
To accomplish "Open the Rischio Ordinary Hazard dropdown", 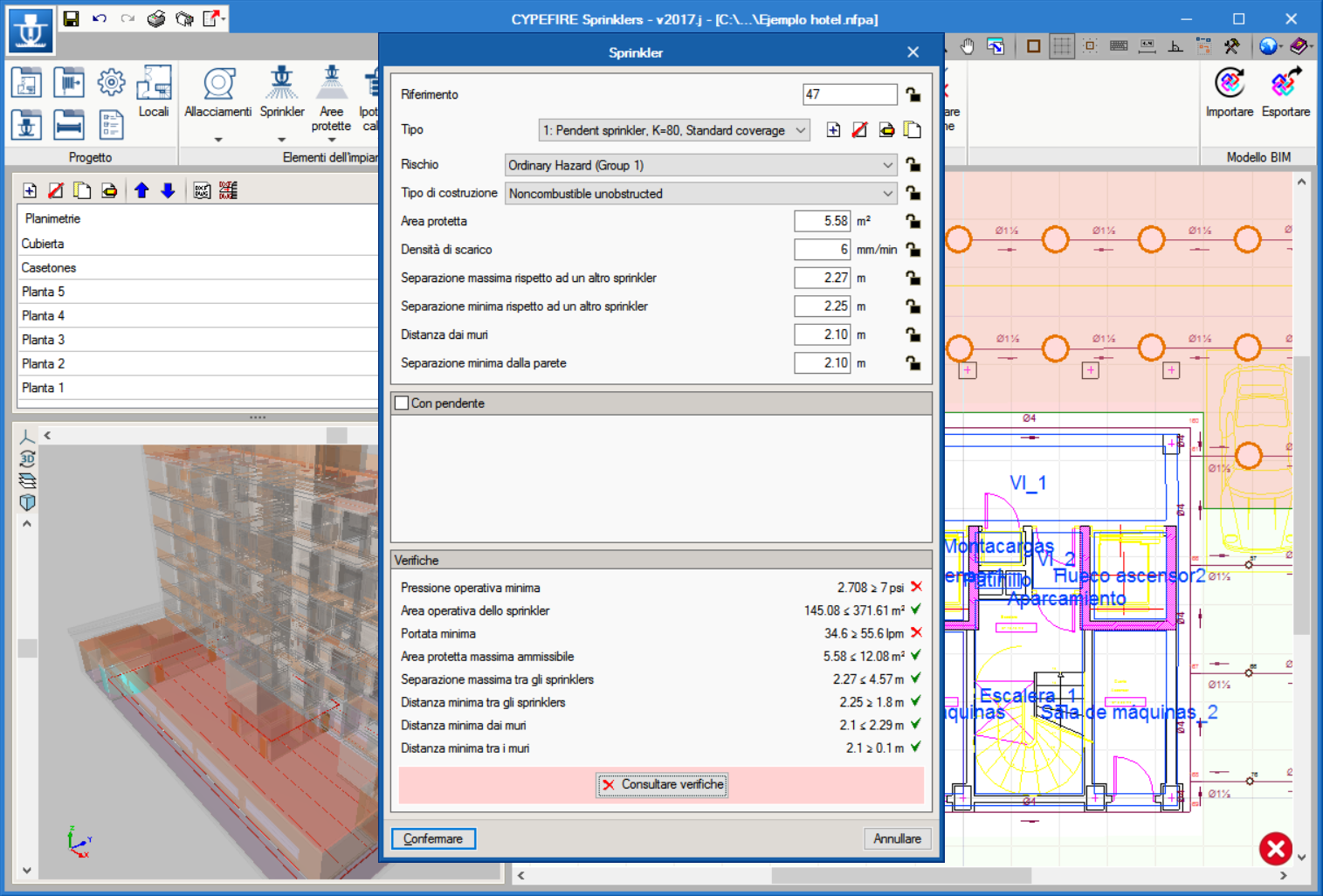I will click(701, 165).
